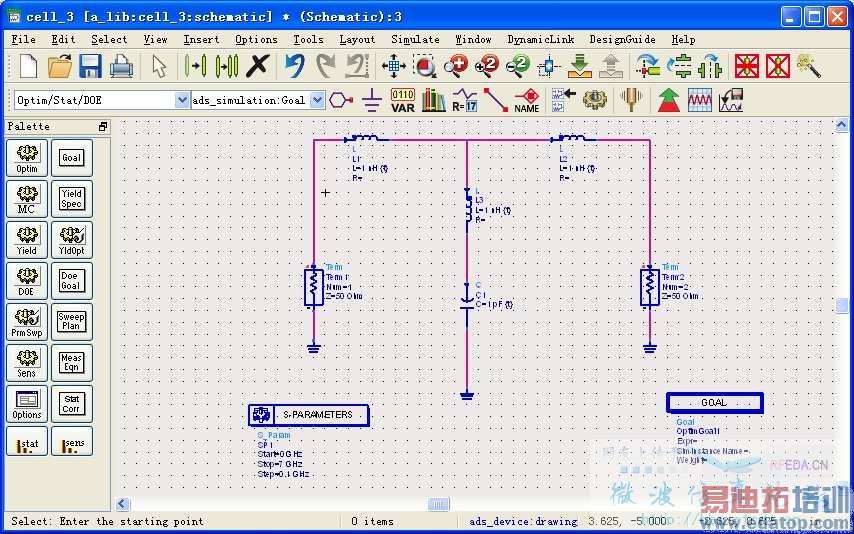Insert a ground symbol from the toolbar

point(372,100)
